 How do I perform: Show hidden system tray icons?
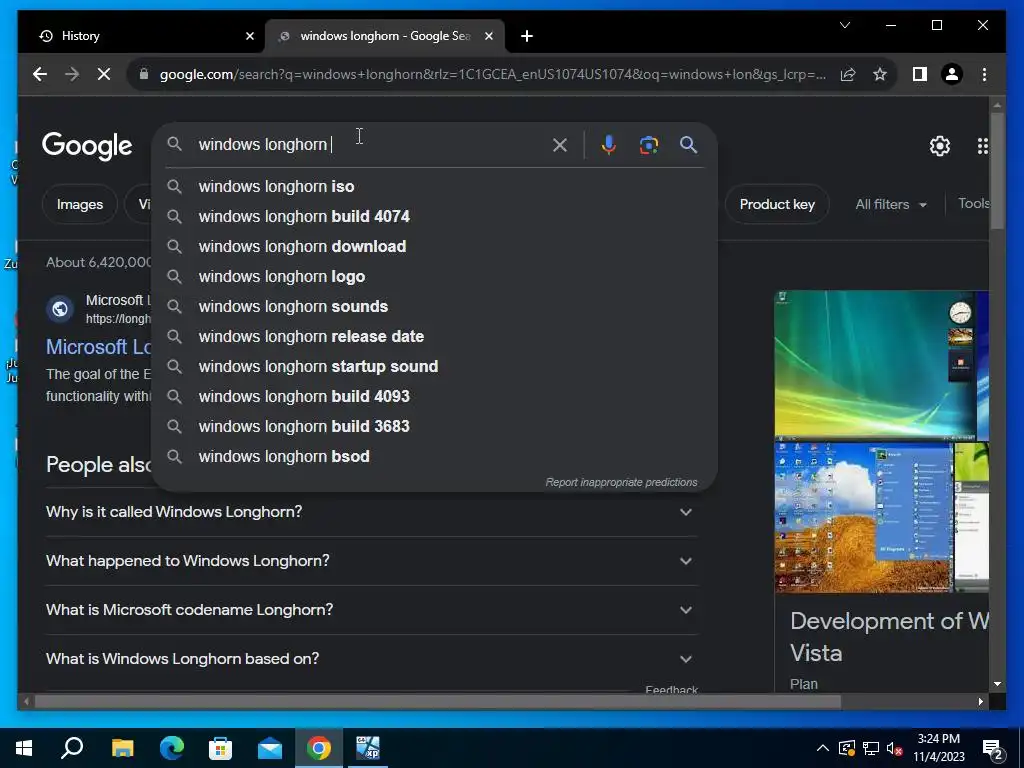tap(823, 748)
